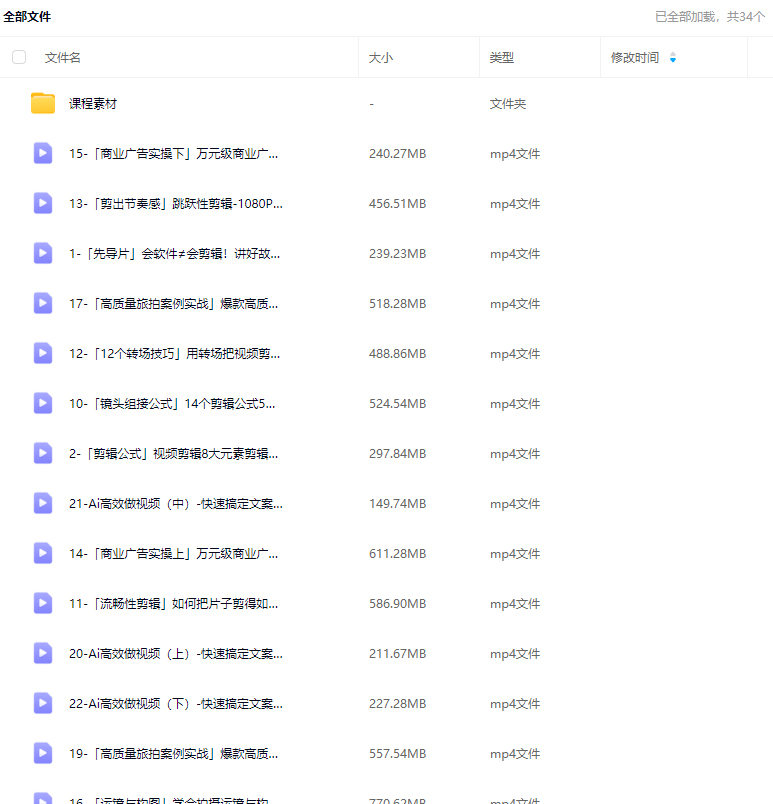Click the 全部文件 breadcrumb title

click(27, 17)
